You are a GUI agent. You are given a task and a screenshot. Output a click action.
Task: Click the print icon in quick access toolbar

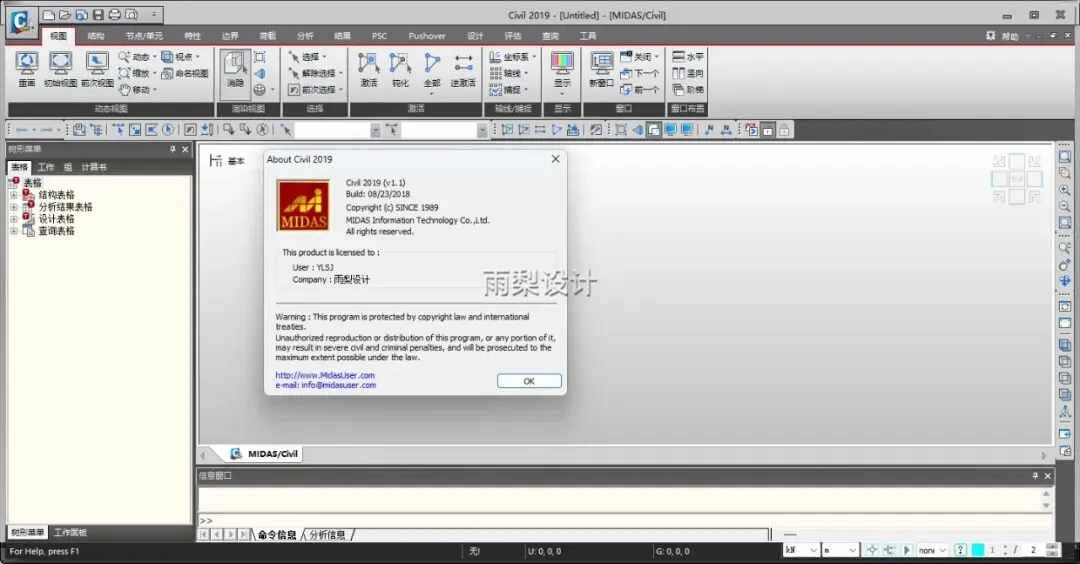(114, 14)
